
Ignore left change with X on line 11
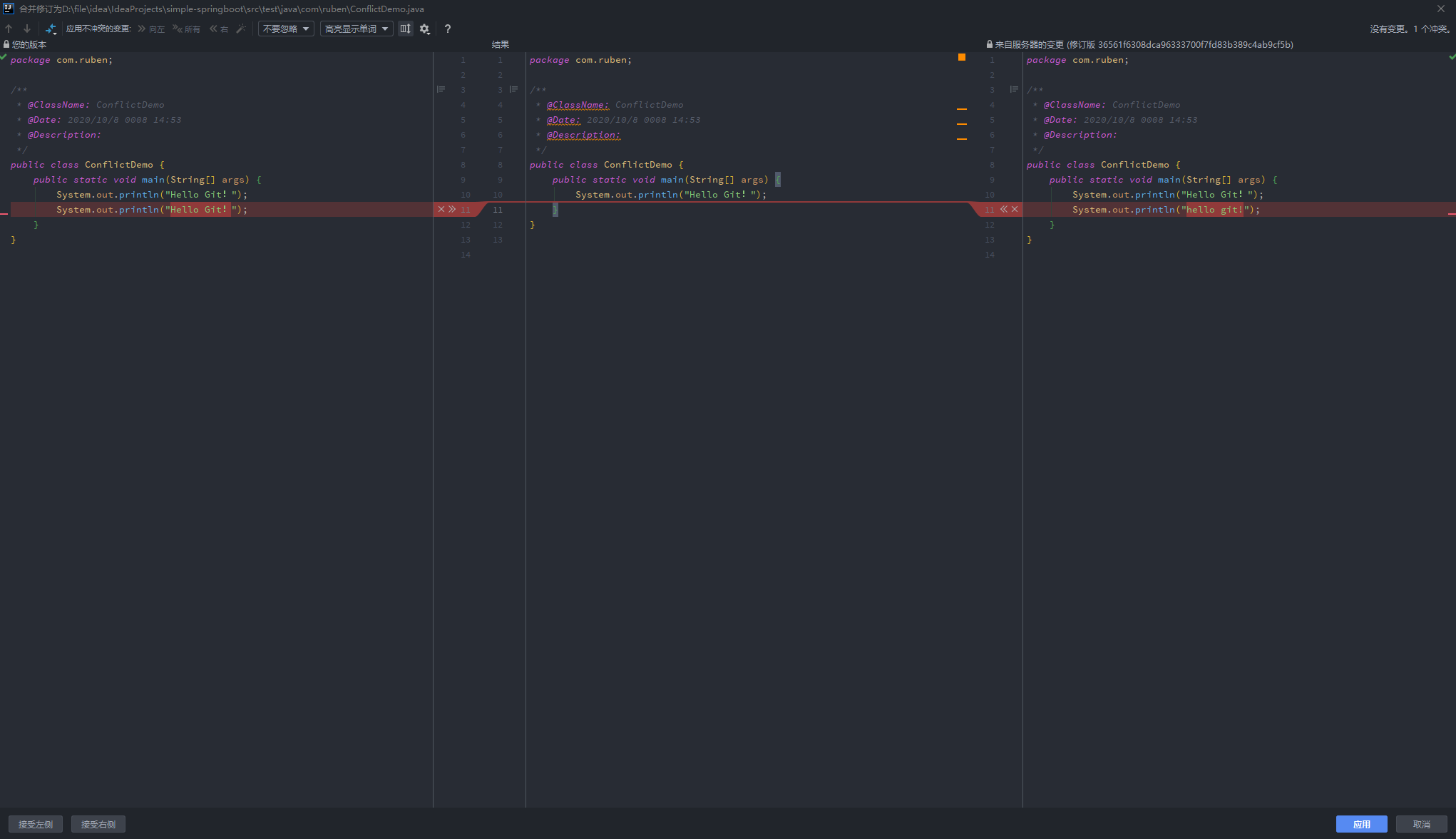pyautogui.click(x=441, y=209)
